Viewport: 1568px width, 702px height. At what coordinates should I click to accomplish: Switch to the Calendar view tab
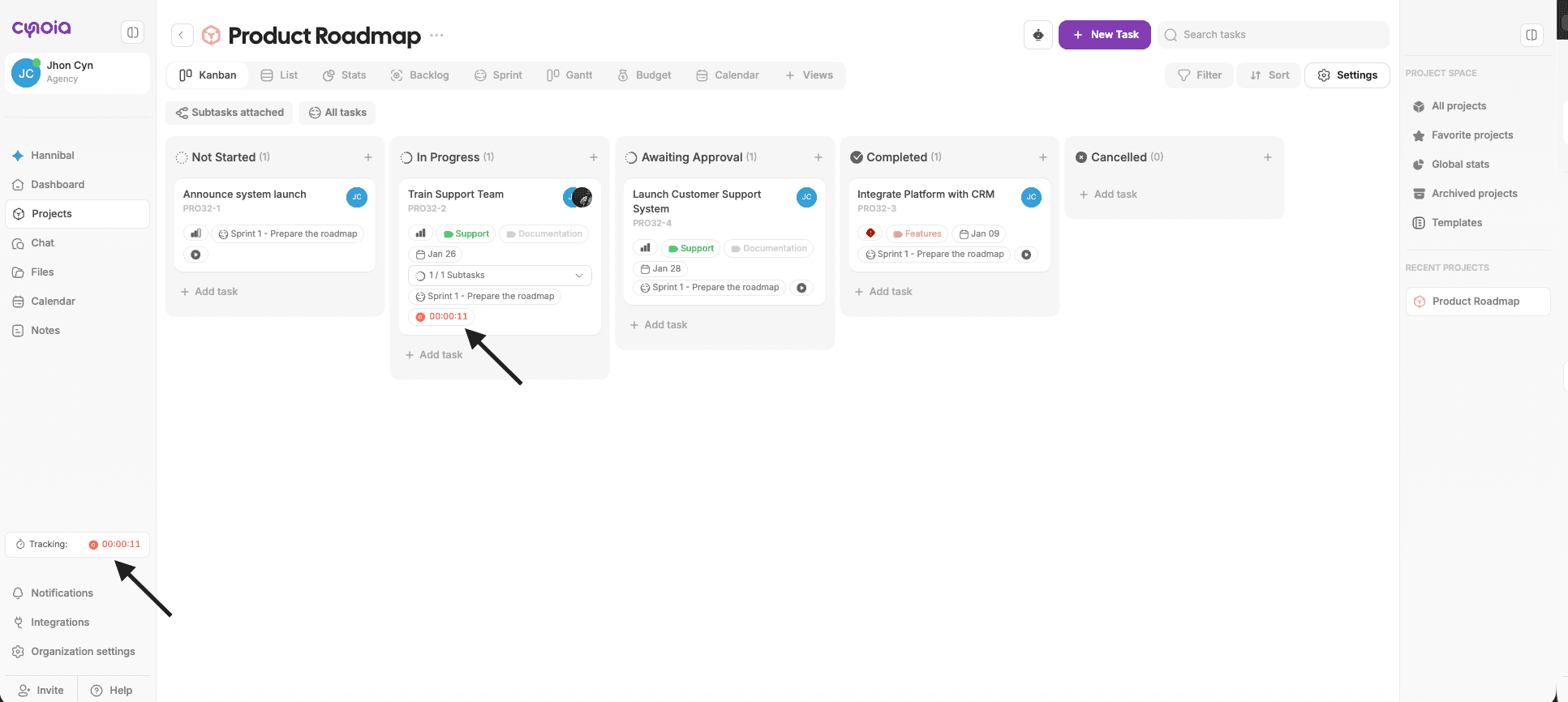click(728, 75)
